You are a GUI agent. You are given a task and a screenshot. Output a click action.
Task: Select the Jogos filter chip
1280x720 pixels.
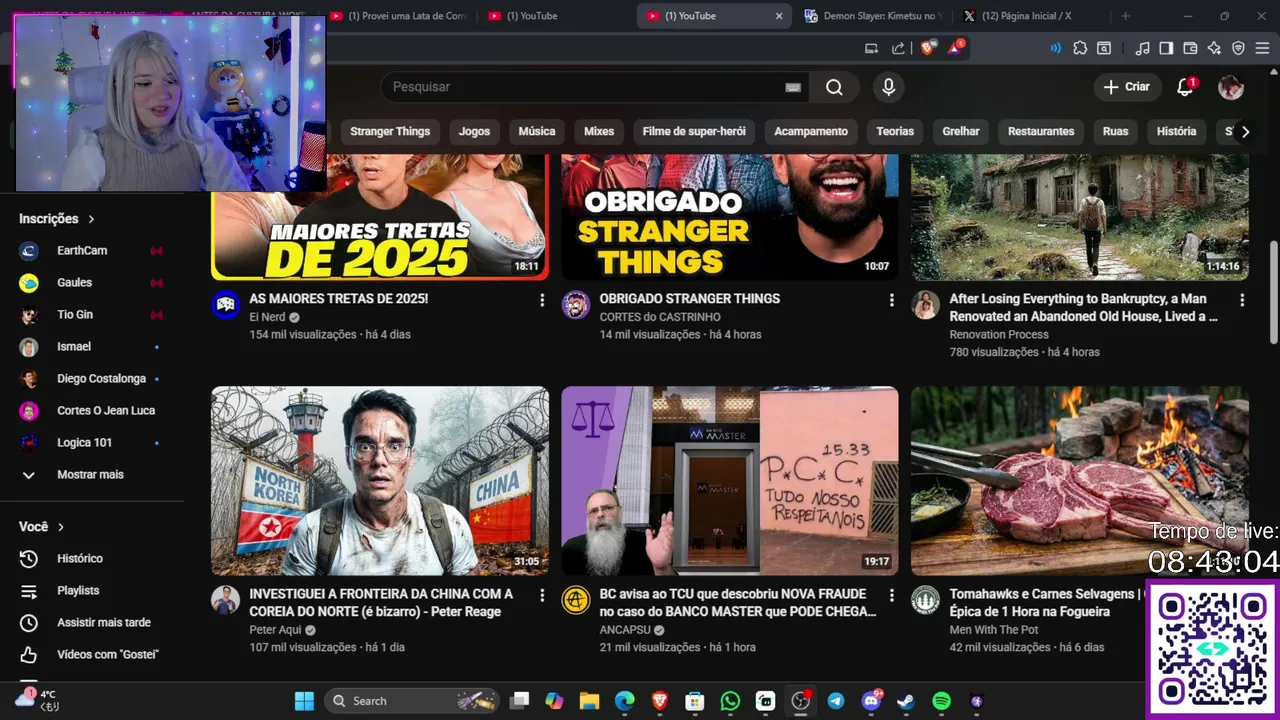pos(474,131)
